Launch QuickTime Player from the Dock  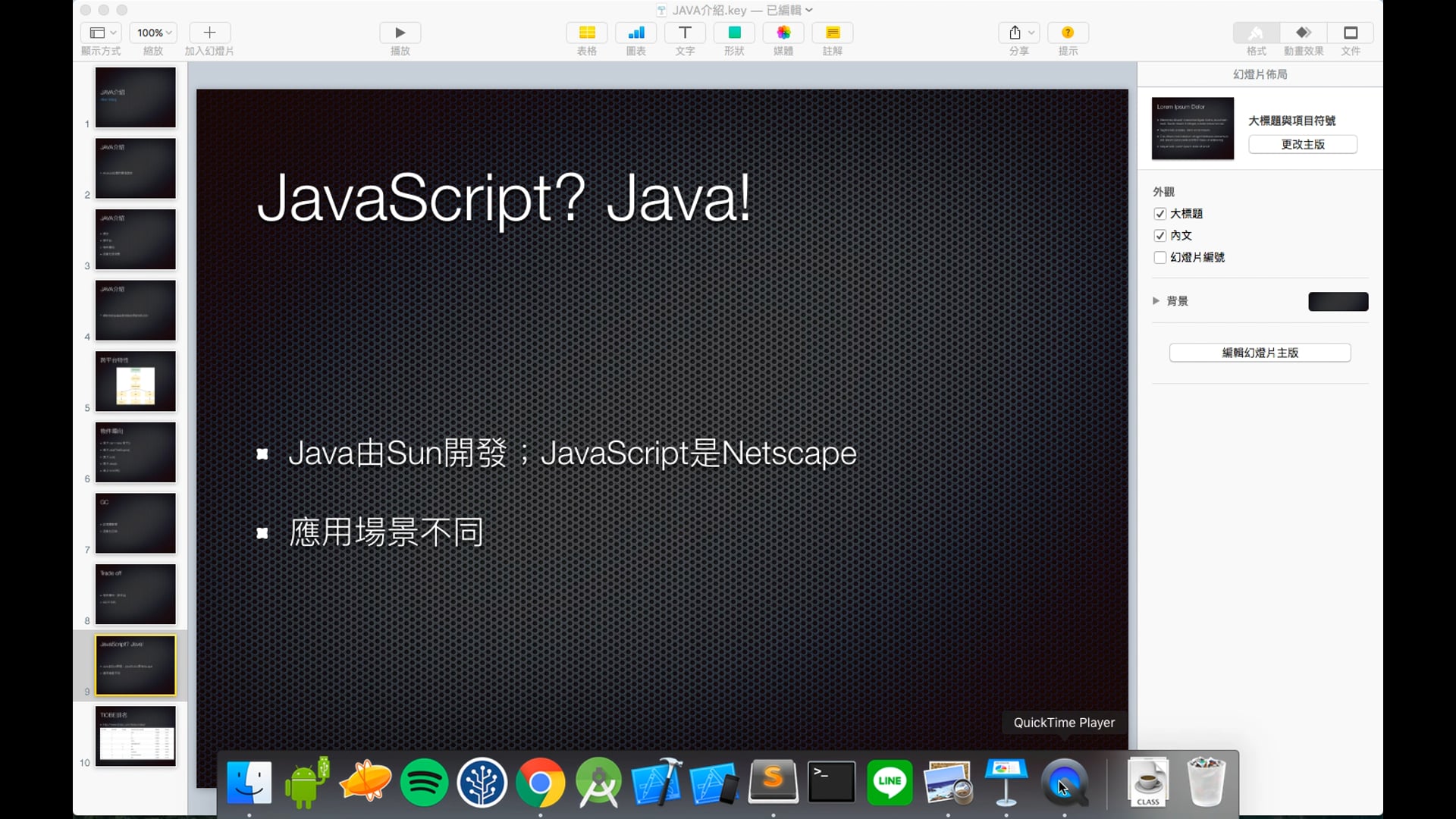pos(1065,783)
